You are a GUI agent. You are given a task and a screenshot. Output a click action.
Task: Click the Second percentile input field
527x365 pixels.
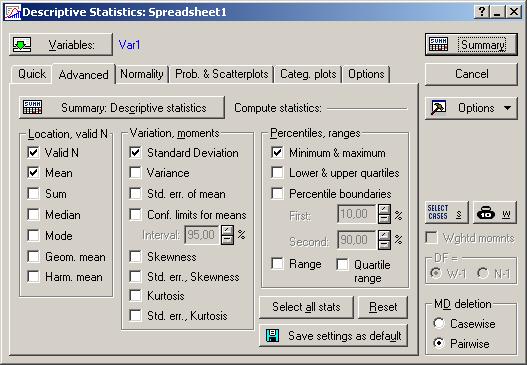[357, 240]
